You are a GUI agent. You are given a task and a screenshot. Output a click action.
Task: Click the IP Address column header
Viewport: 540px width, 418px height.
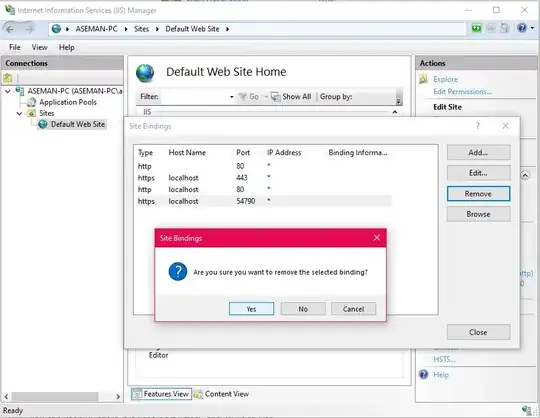(x=284, y=153)
